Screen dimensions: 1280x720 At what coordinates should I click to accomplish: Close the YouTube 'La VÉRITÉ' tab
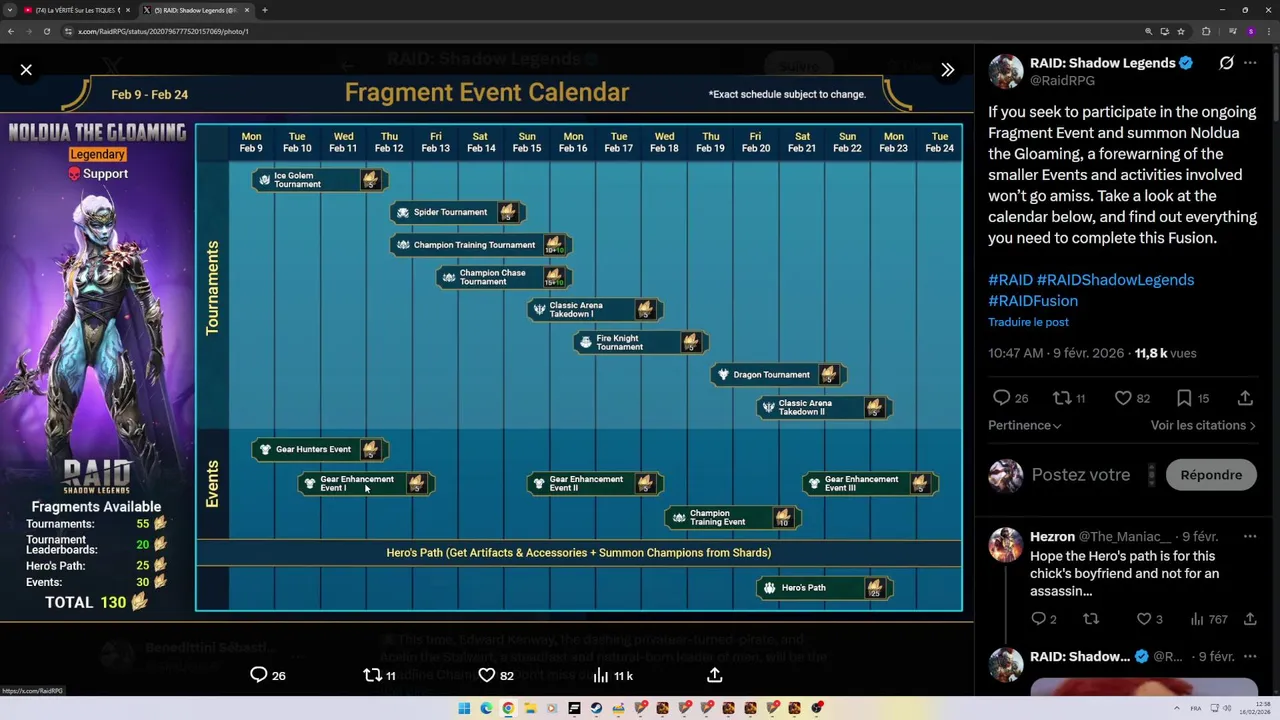click(128, 10)
